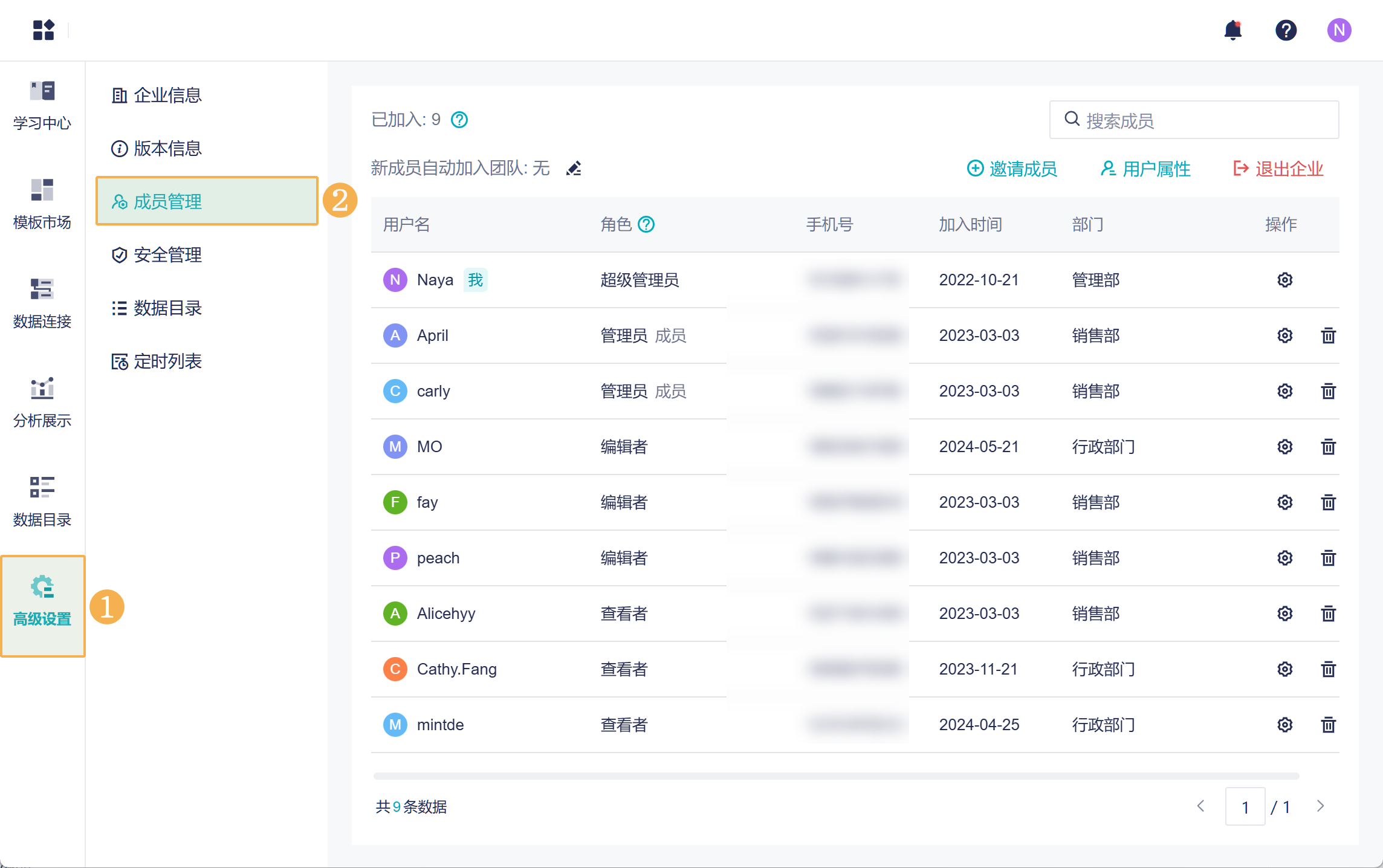Screen dimensions: 1383x868
Task: Open the notification bell icon
Action: point(1232,30)
